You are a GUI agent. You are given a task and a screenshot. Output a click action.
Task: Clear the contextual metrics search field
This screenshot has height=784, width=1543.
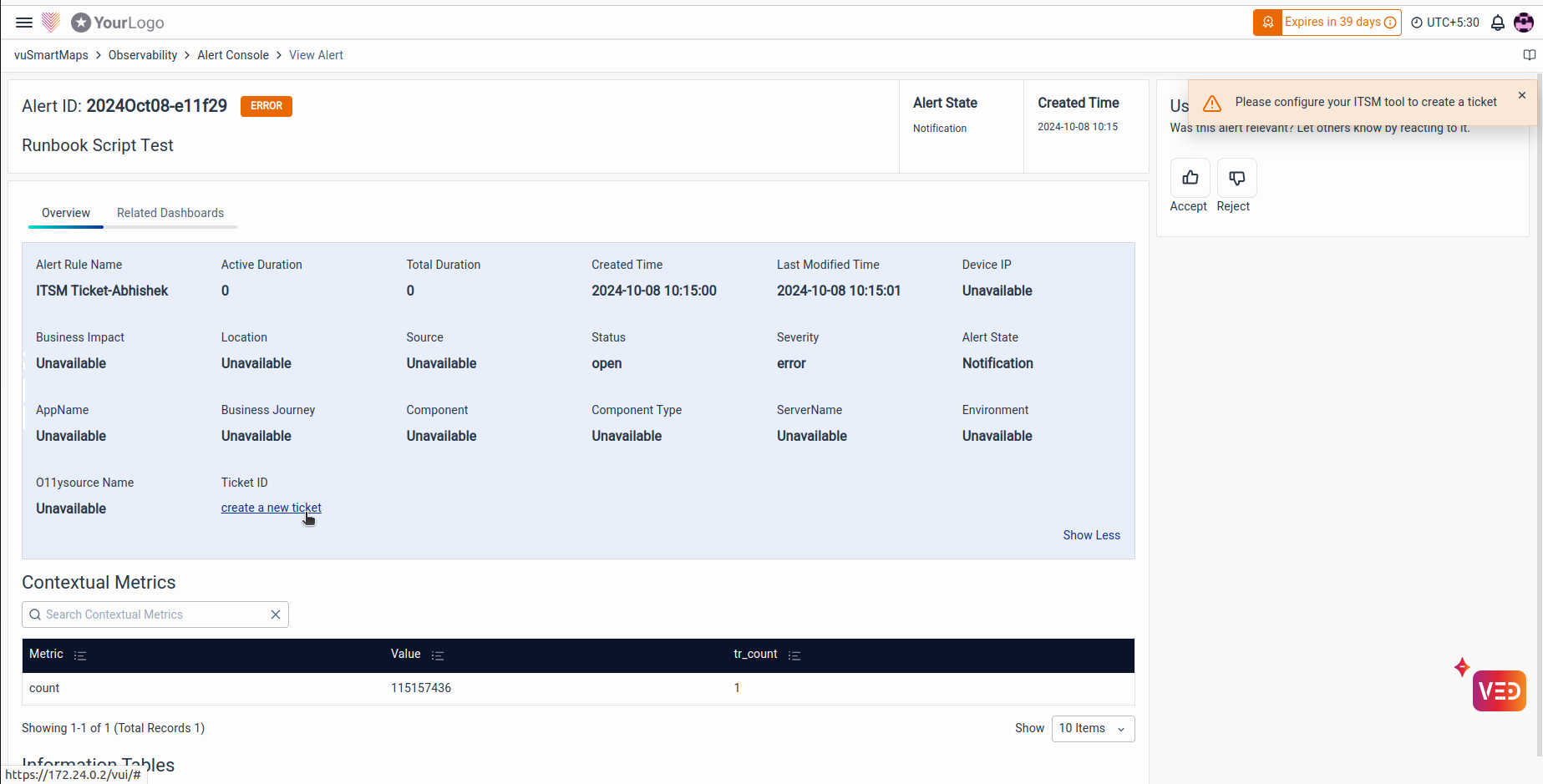(276, 615)
